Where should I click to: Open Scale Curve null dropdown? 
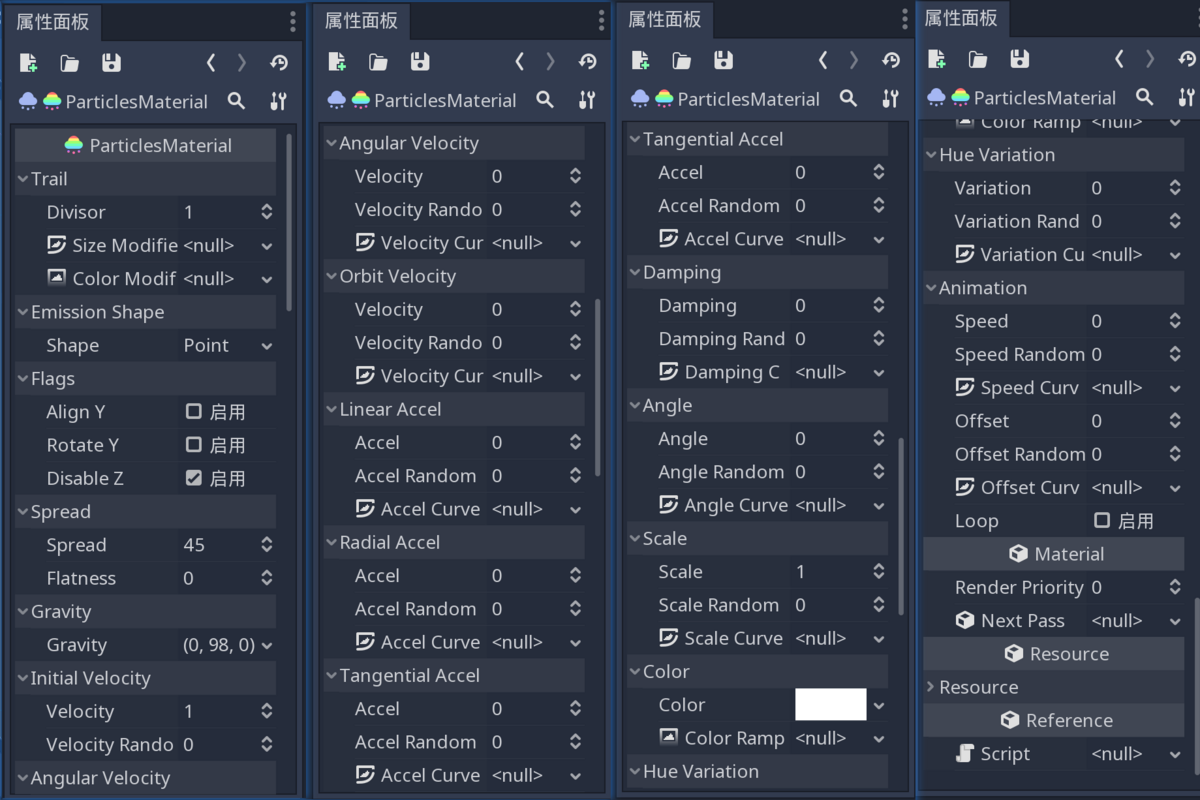tap(839, 638)
